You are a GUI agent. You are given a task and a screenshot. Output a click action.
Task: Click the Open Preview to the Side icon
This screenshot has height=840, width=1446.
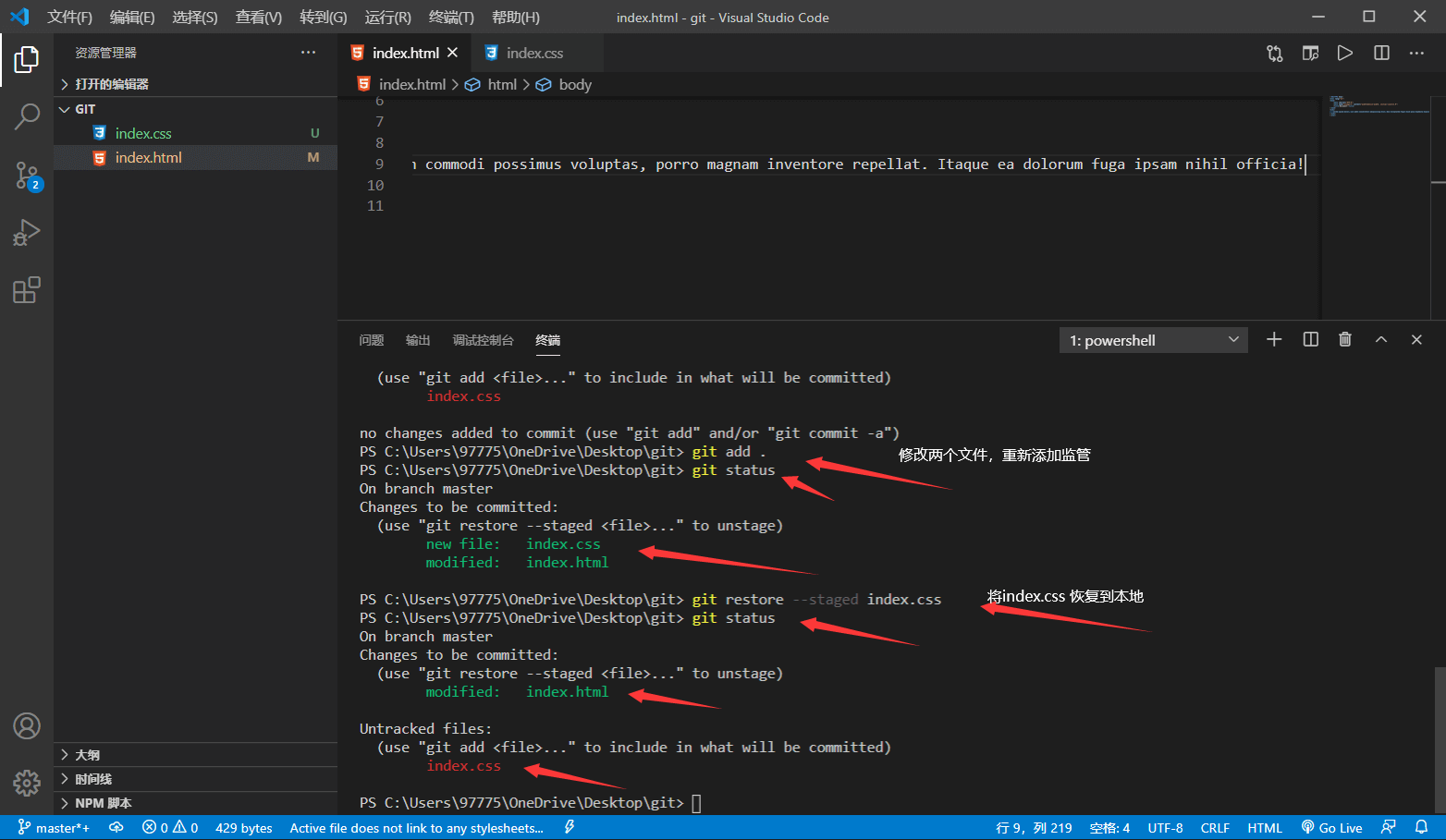pyautogui.click(x=1310, y=54)
